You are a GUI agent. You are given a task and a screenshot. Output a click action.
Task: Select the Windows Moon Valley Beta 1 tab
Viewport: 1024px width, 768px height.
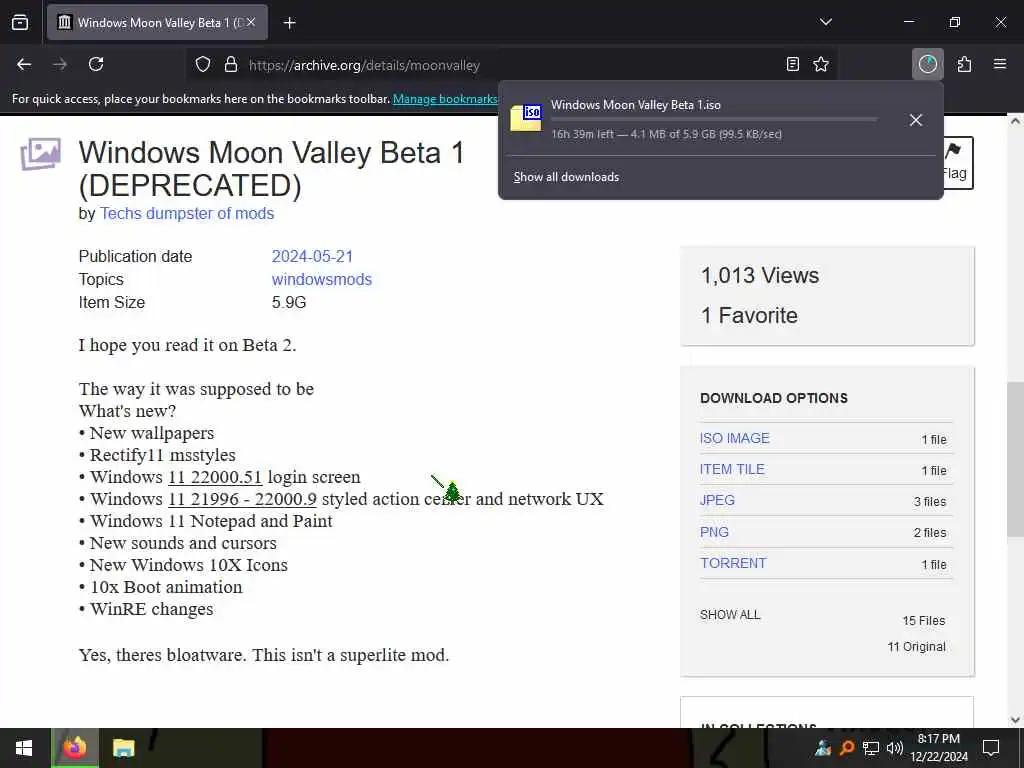coord(157,22)
